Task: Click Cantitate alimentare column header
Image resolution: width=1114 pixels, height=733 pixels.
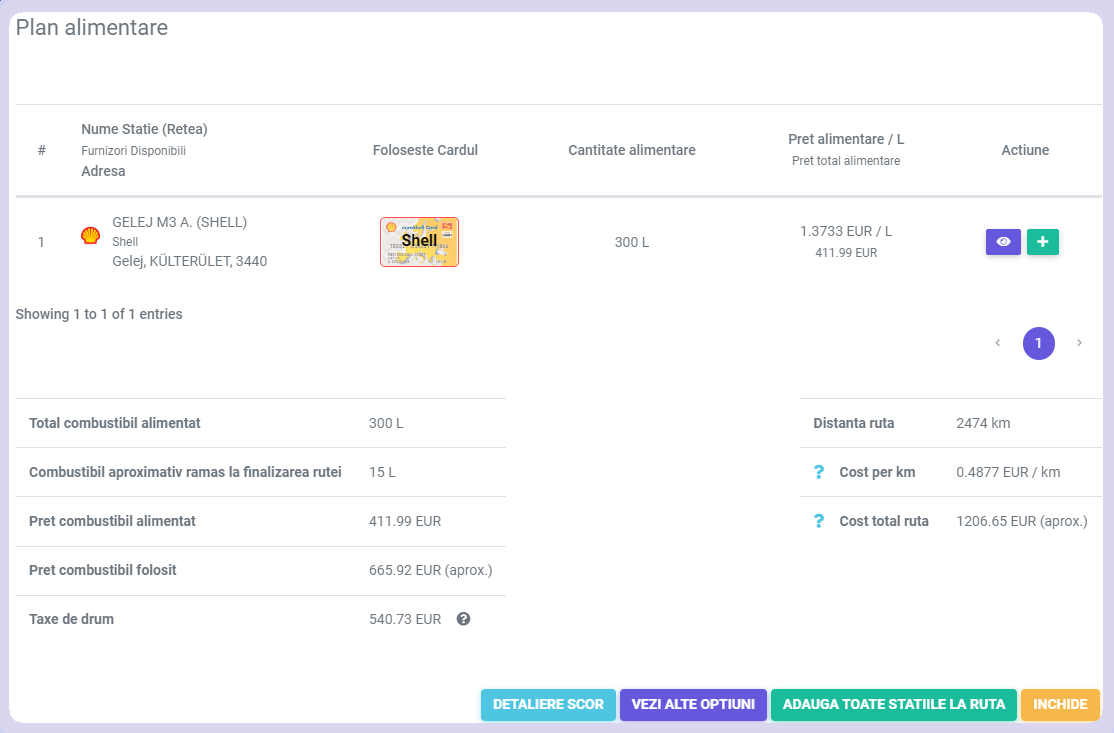Action: coord(632,150)
